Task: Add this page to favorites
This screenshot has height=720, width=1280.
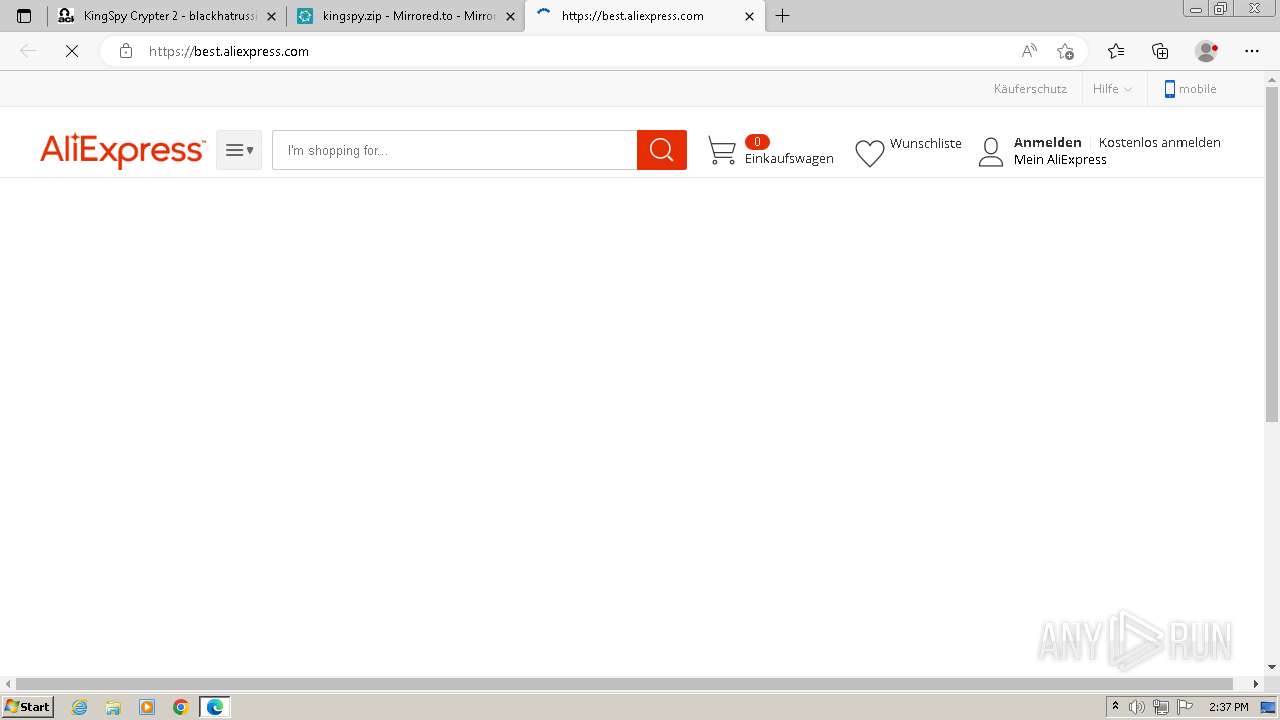Action: click(1065, 51)
